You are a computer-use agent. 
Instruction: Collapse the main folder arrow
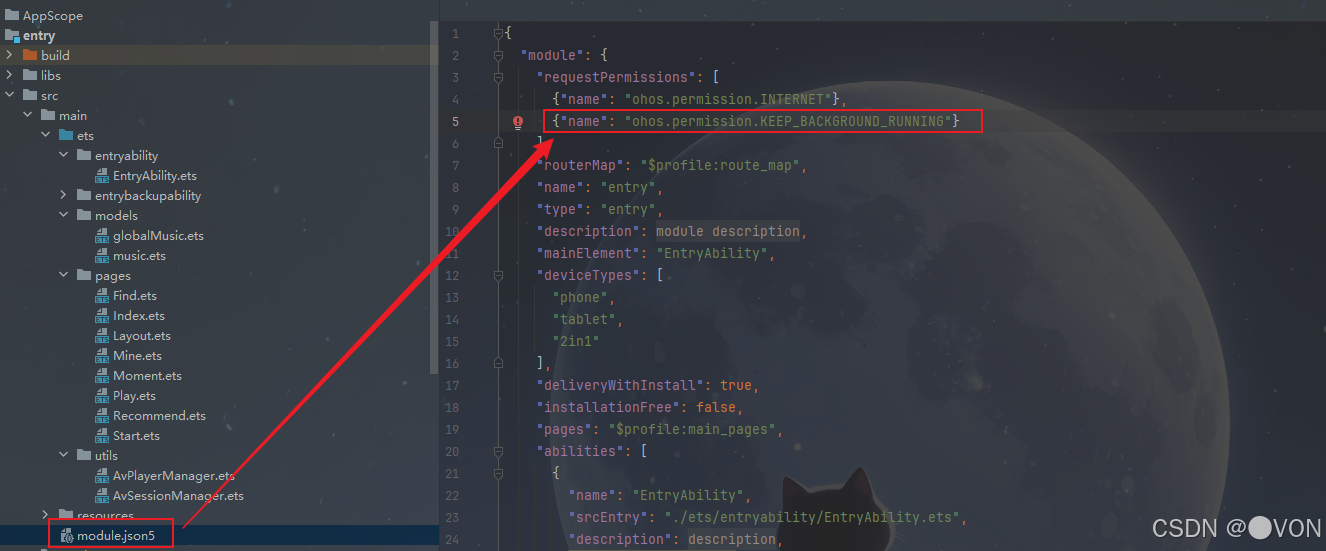tap(27, 115)
